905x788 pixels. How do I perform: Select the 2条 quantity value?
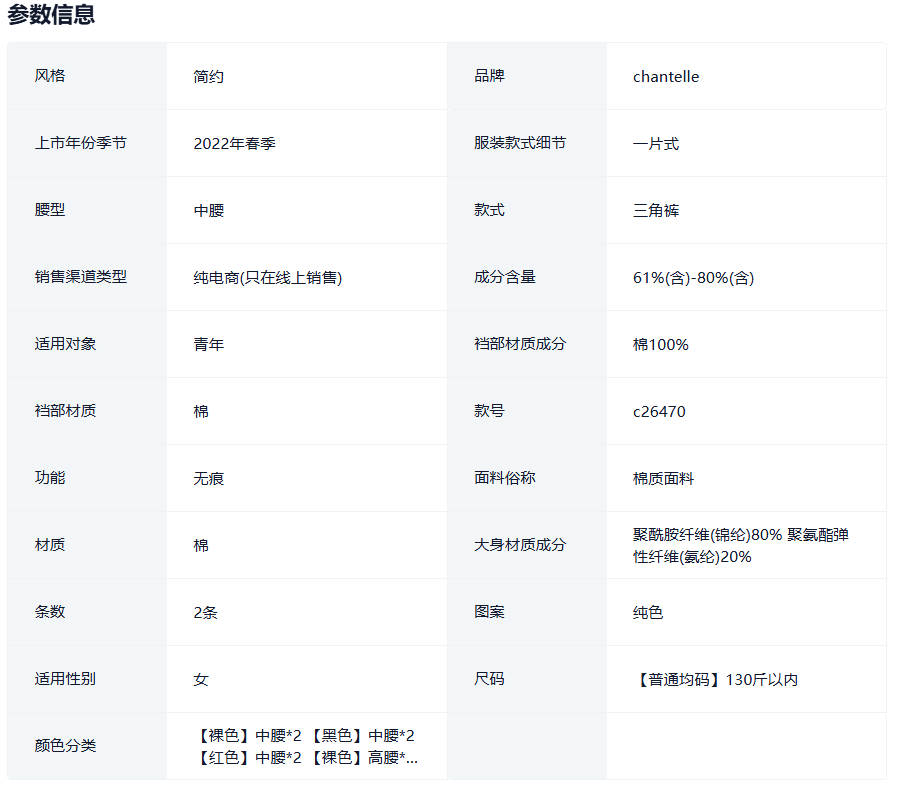pos(205,613)
